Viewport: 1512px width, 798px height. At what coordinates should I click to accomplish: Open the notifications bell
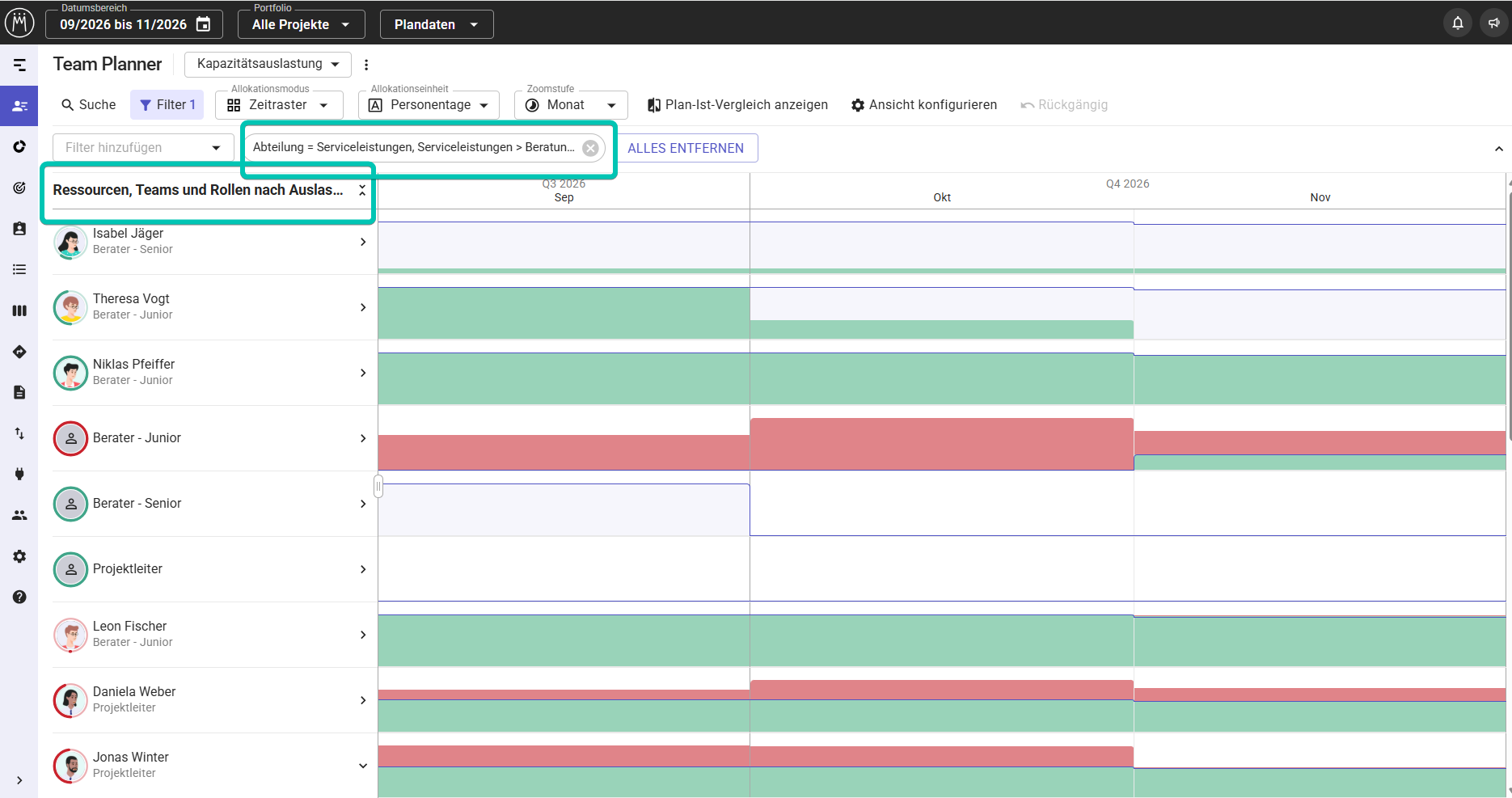pyautogui.click(x=1457, y=23)
